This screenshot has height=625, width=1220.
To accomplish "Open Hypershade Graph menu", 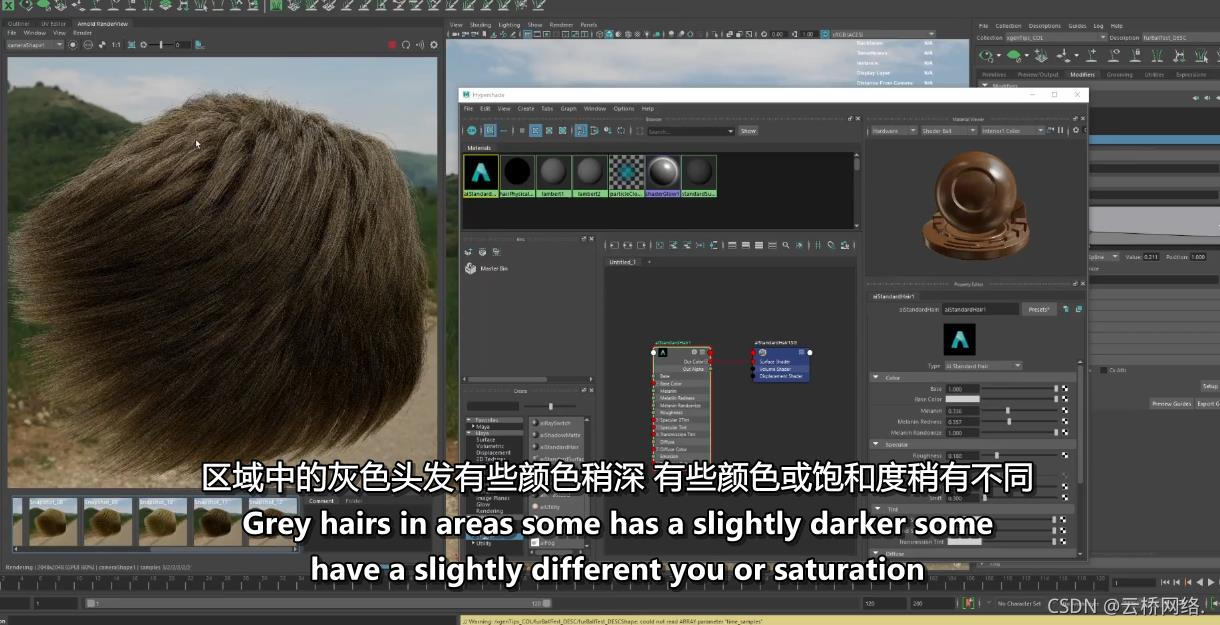I will [568, 108].
